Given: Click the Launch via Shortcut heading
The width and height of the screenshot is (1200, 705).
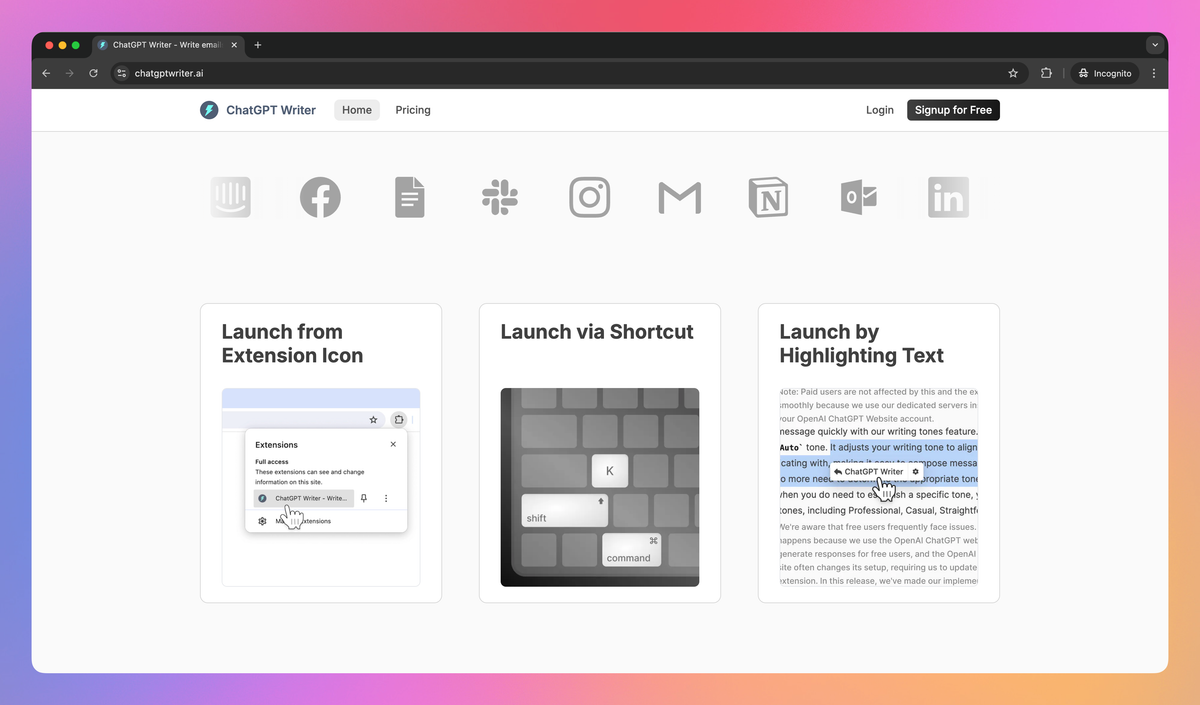Looking at the screenshot, I should pos(597,332).
